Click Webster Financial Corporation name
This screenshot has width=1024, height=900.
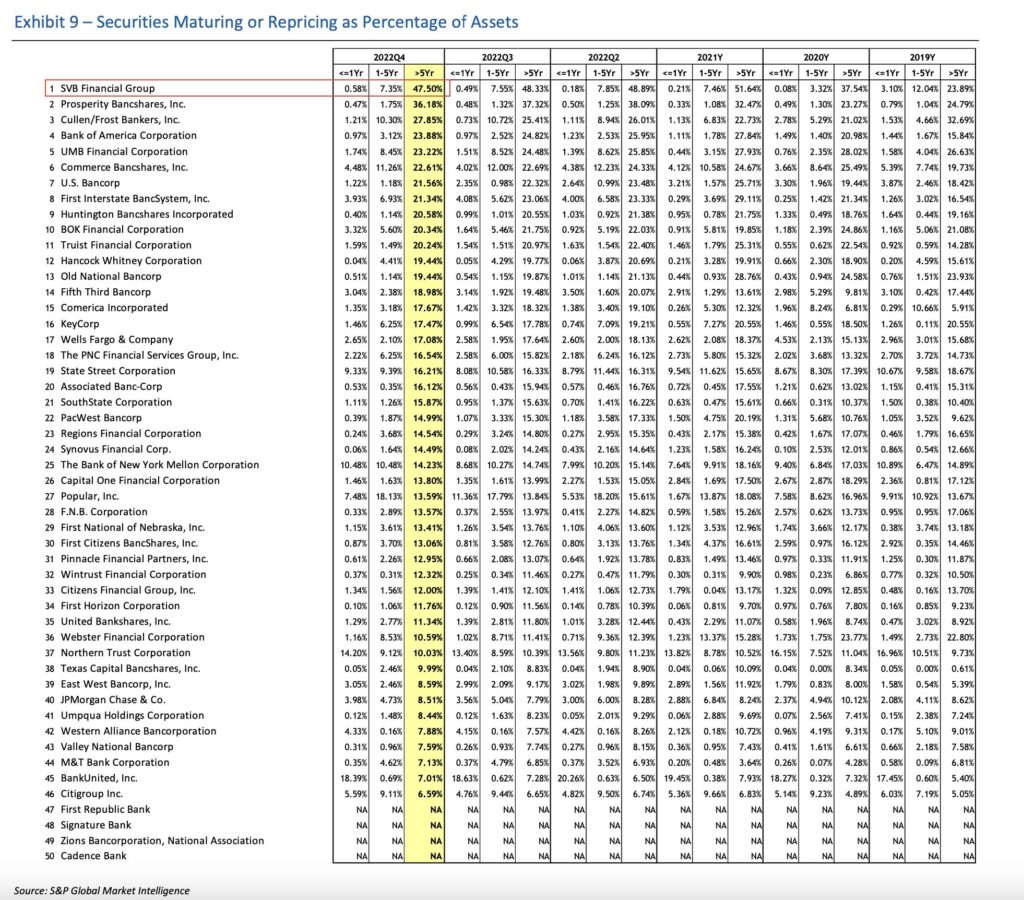pyautogui.click(x=133, y=637)
